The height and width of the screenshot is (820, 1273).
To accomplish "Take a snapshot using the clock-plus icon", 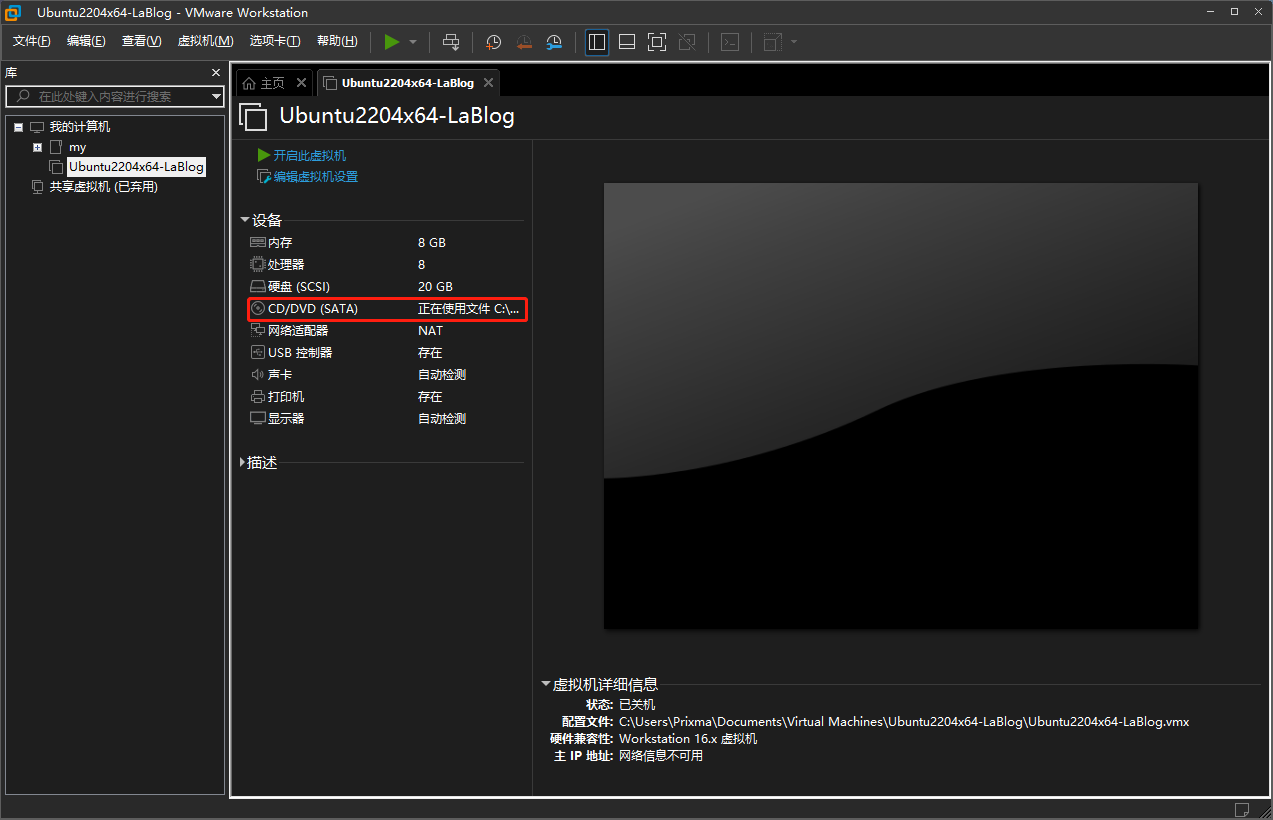I will [493, 42].
